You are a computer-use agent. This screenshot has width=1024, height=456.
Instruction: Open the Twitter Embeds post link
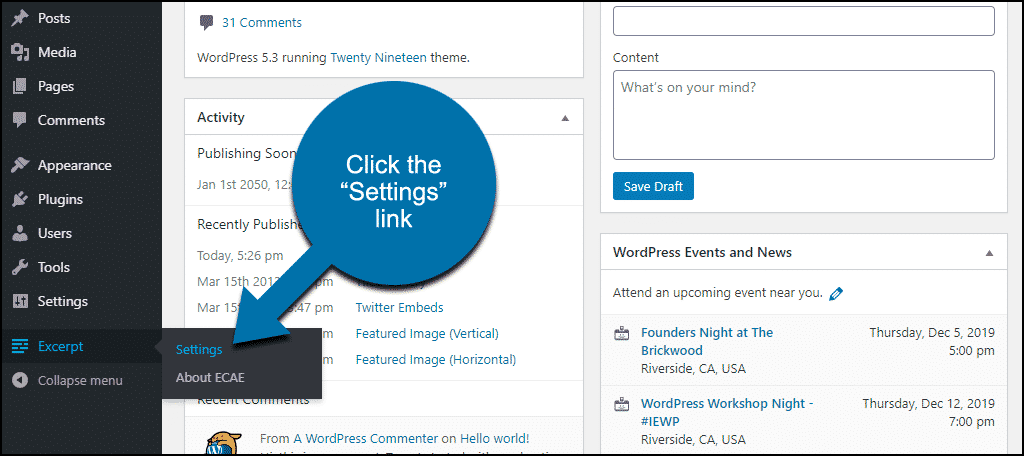point(399,307)
